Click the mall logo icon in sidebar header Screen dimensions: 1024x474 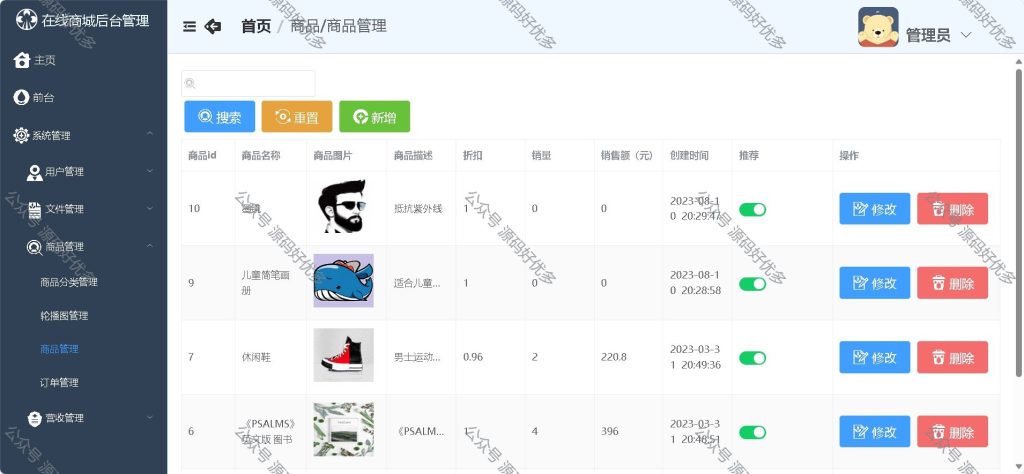(26, 20)
